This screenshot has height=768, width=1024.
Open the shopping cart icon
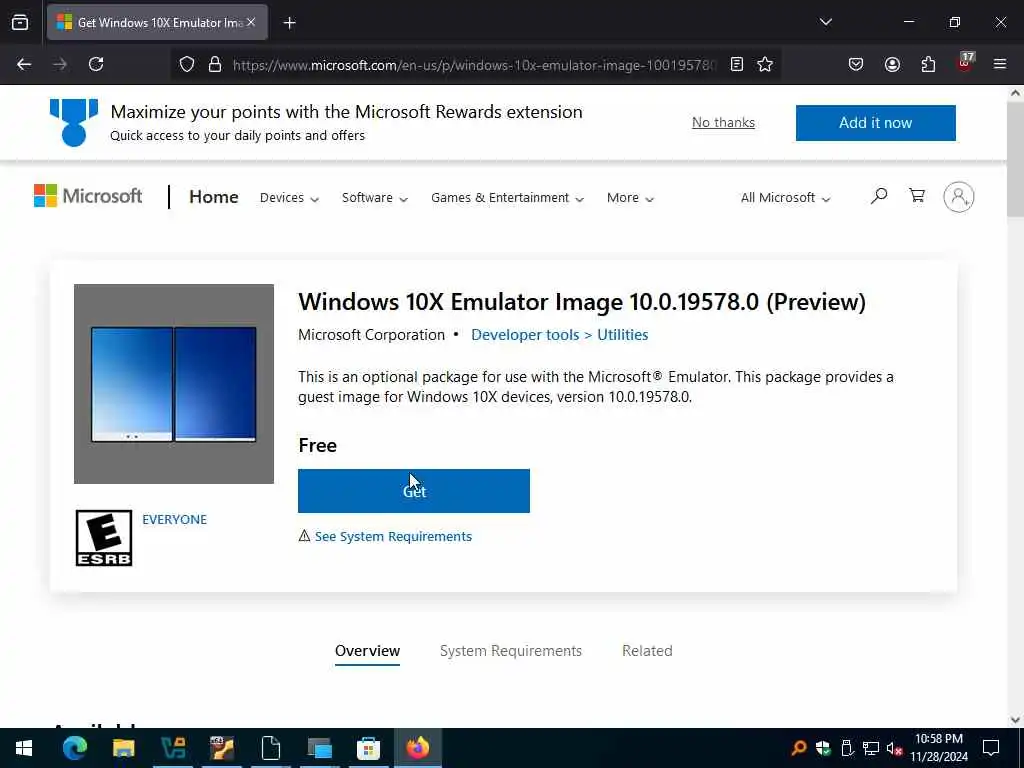pos(917,195)
